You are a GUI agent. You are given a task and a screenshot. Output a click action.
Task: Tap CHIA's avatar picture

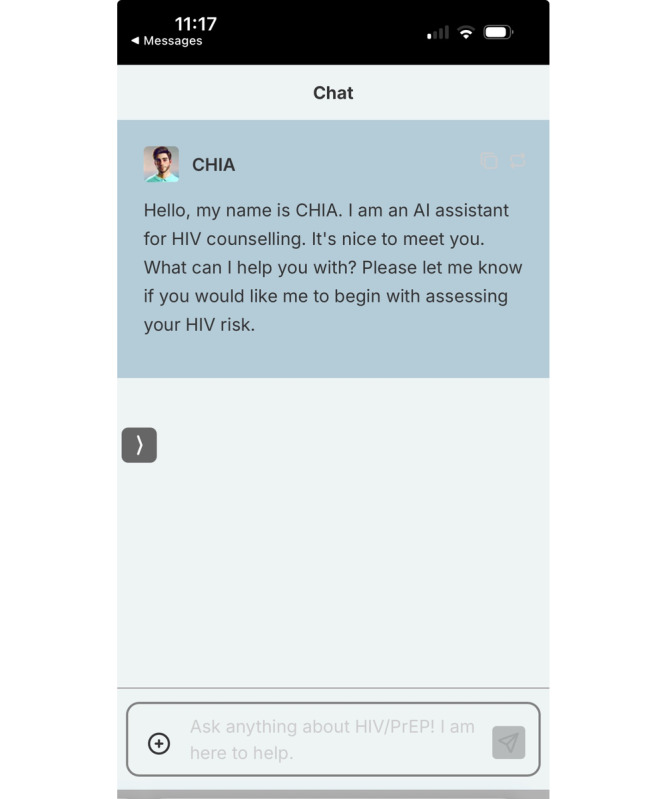pyautogui.click(x=161, y=164)
